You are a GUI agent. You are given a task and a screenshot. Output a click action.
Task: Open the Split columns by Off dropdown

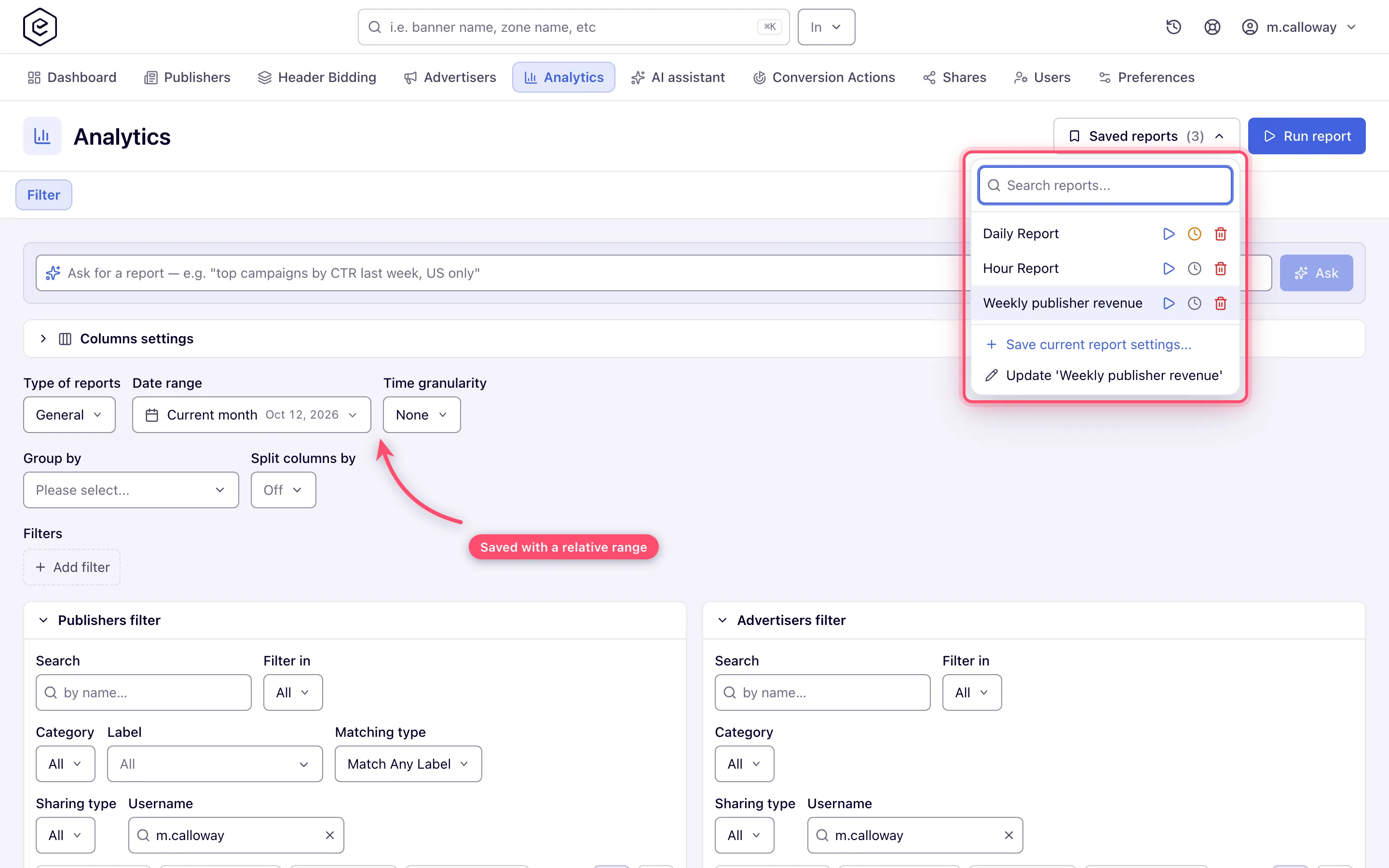283,489
